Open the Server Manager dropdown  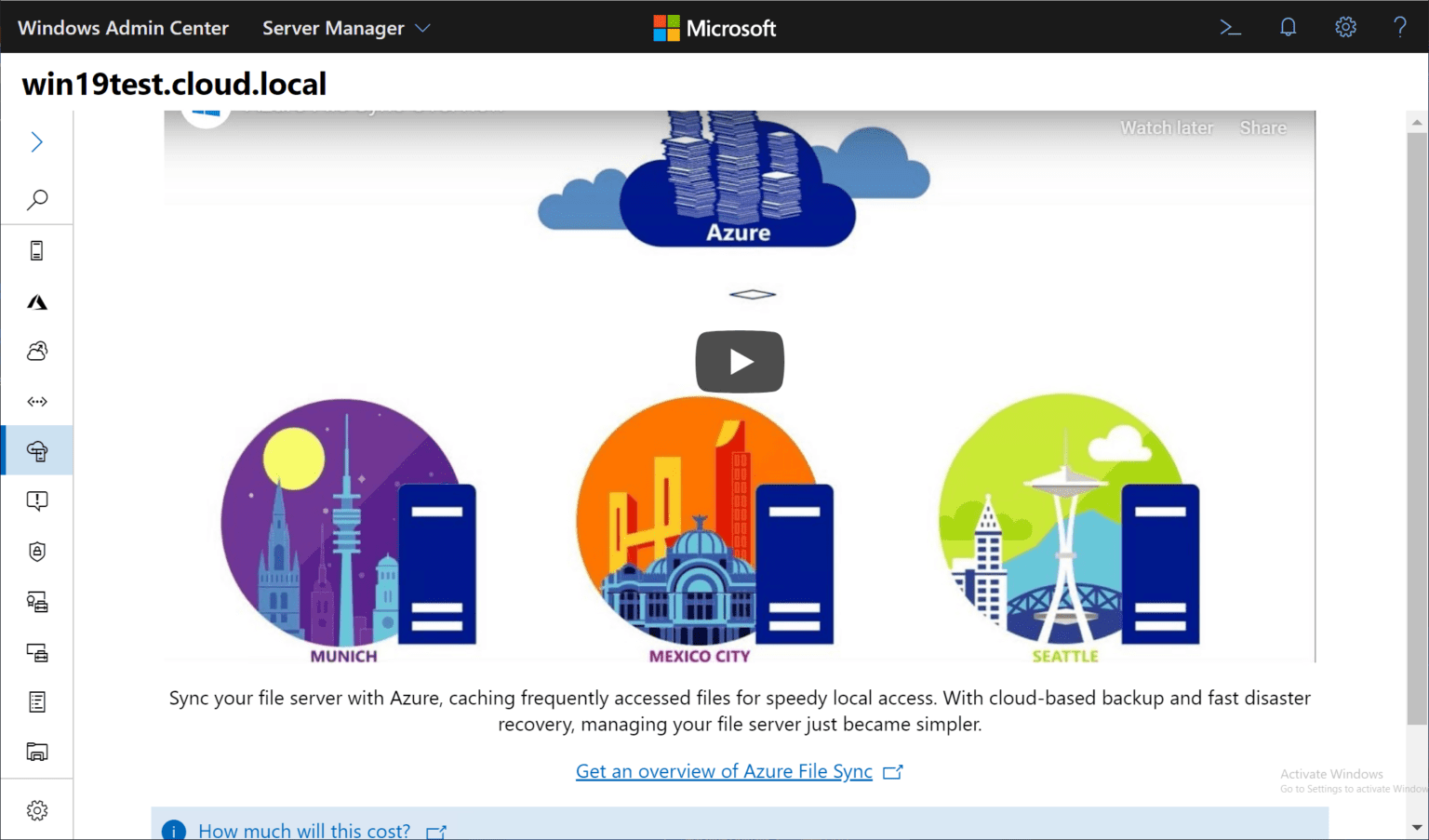[345, 27]
